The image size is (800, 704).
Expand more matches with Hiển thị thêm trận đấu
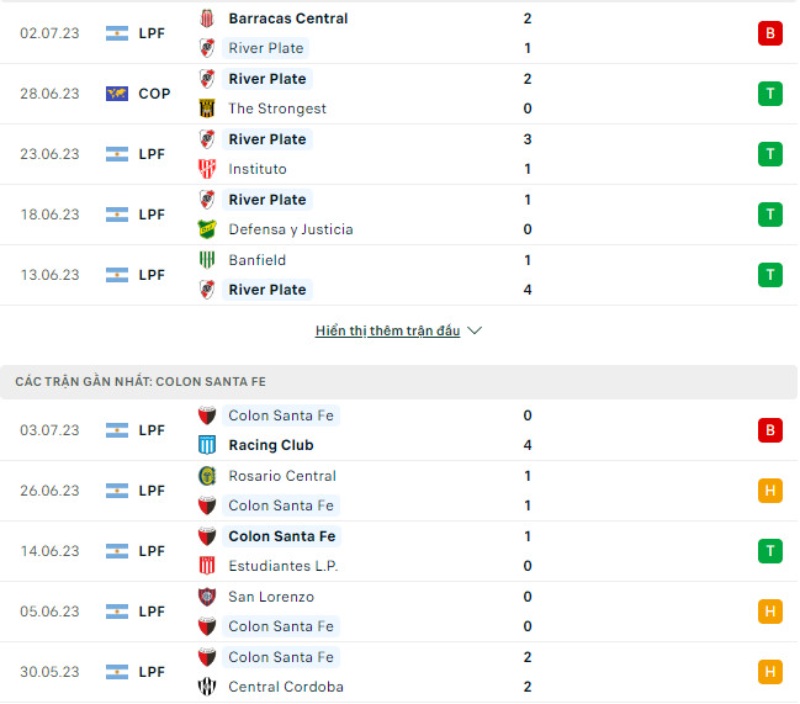click(386, 330)
